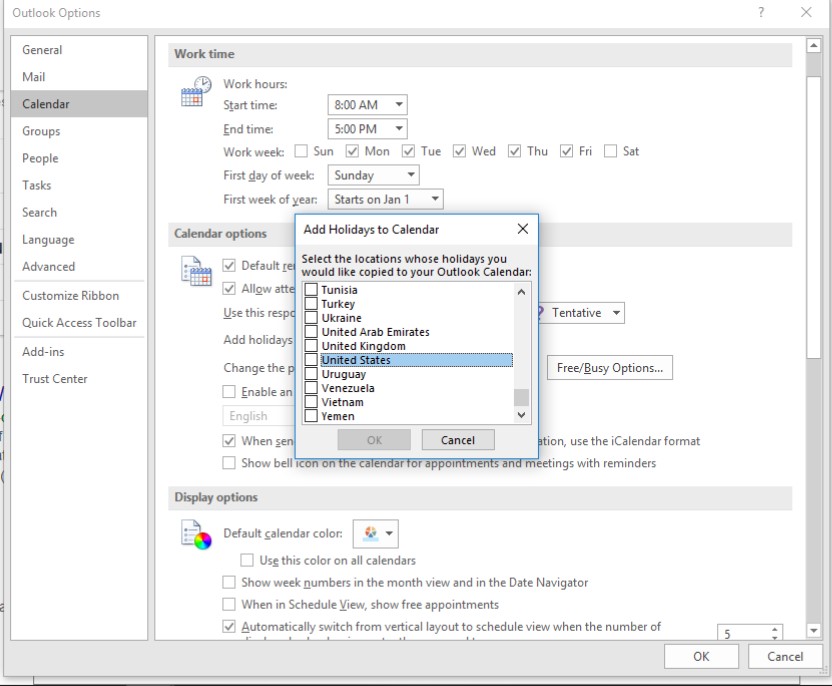The height and width of the screenshot is (686, 832).
Task: Click the calendar count number field showing 5
Action: pyautogui.click(x=743, y=633)
